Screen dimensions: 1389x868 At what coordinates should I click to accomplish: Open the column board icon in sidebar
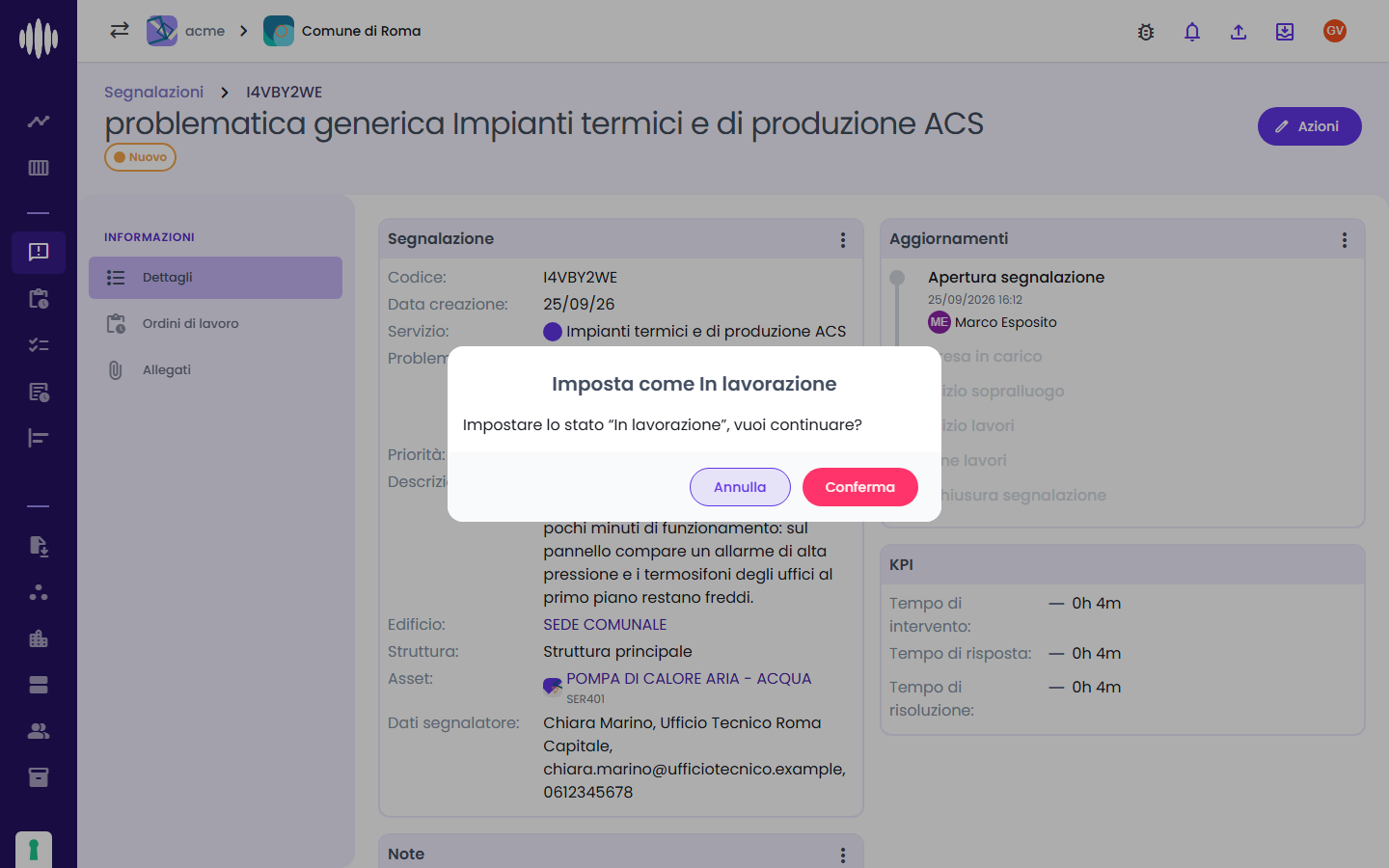39,168
